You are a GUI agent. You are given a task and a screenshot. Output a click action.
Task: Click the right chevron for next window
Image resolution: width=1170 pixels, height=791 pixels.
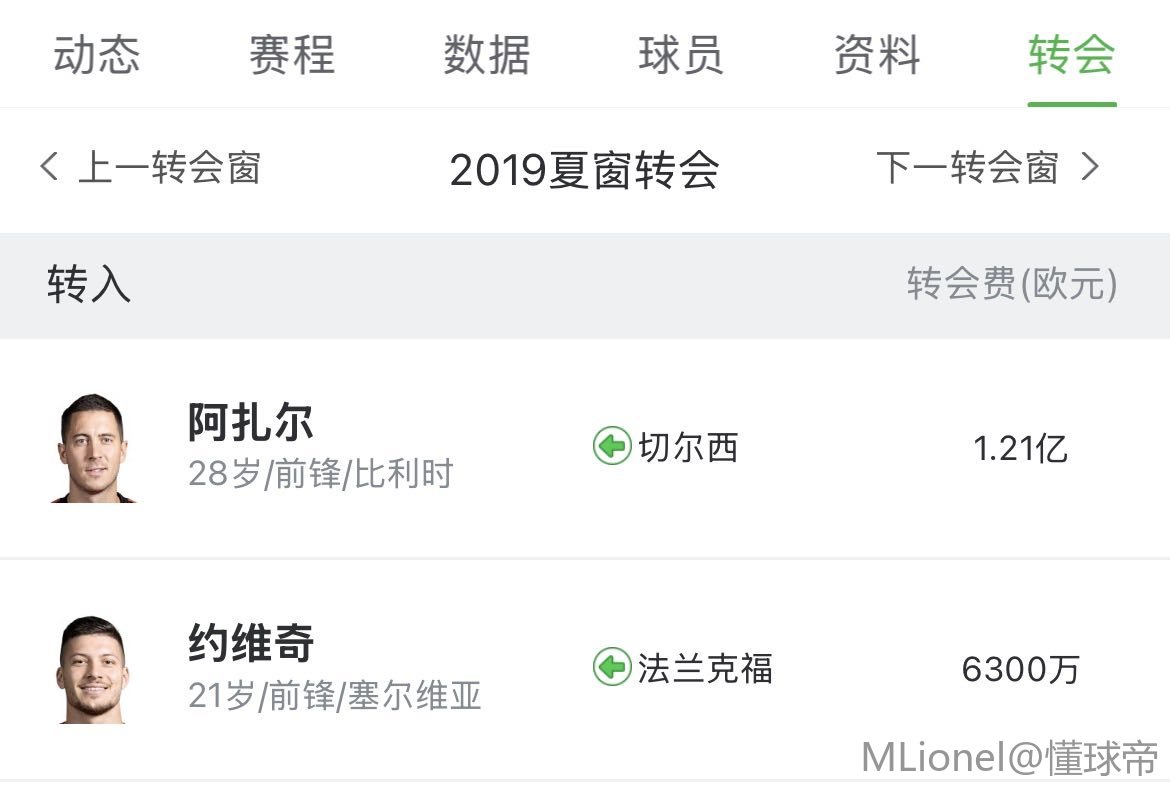[1091, 167]
